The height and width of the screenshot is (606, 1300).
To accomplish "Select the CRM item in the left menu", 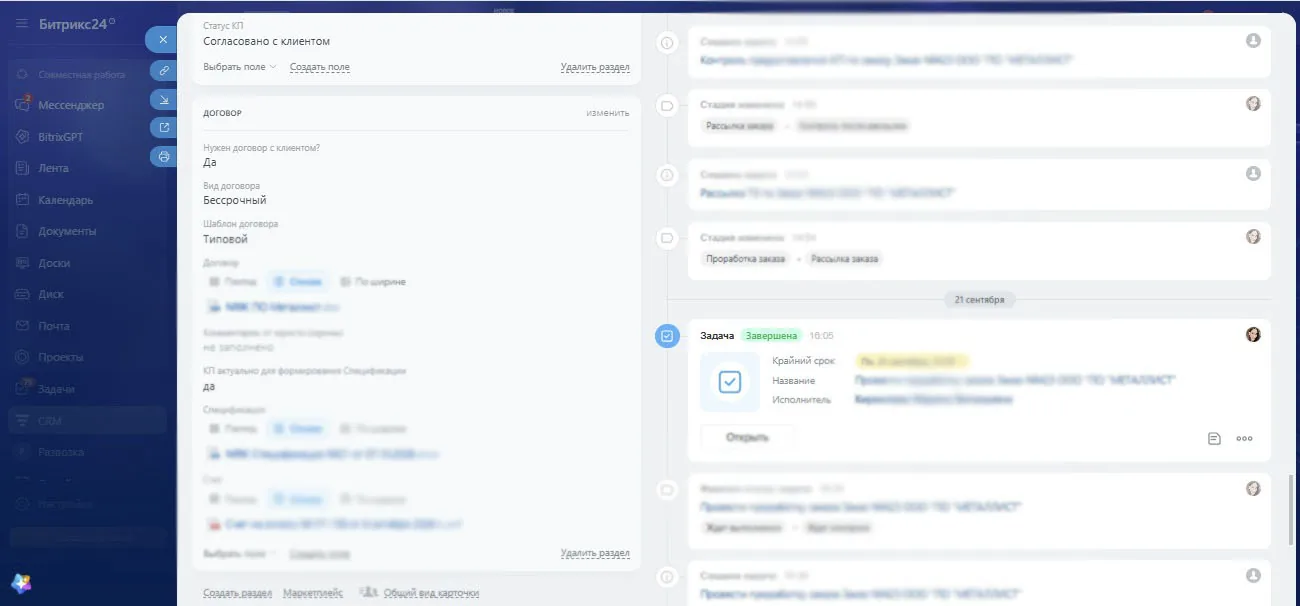I will coord(87,421).
